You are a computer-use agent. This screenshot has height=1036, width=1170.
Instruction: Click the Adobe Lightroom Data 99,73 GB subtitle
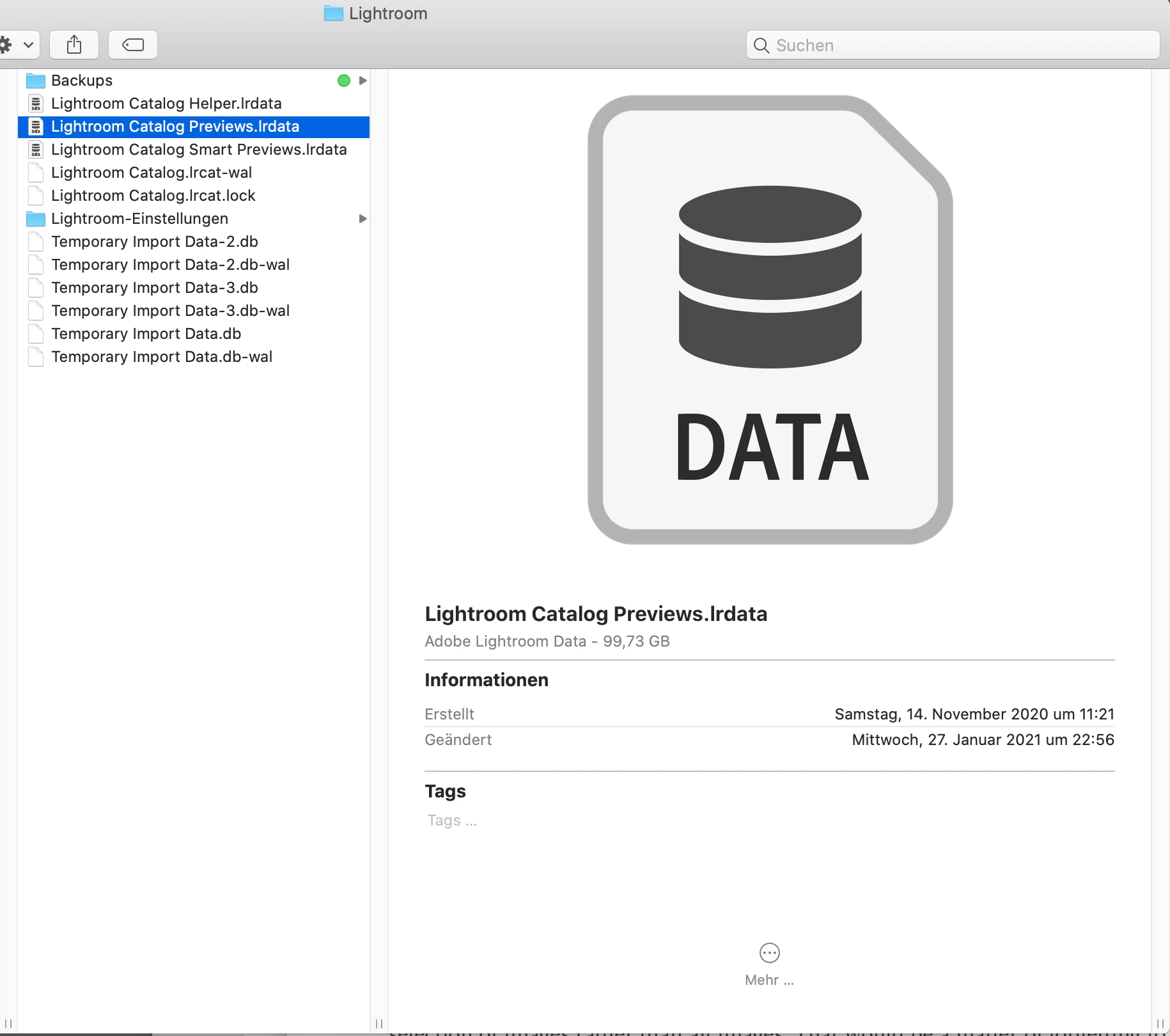click(547, 641)
